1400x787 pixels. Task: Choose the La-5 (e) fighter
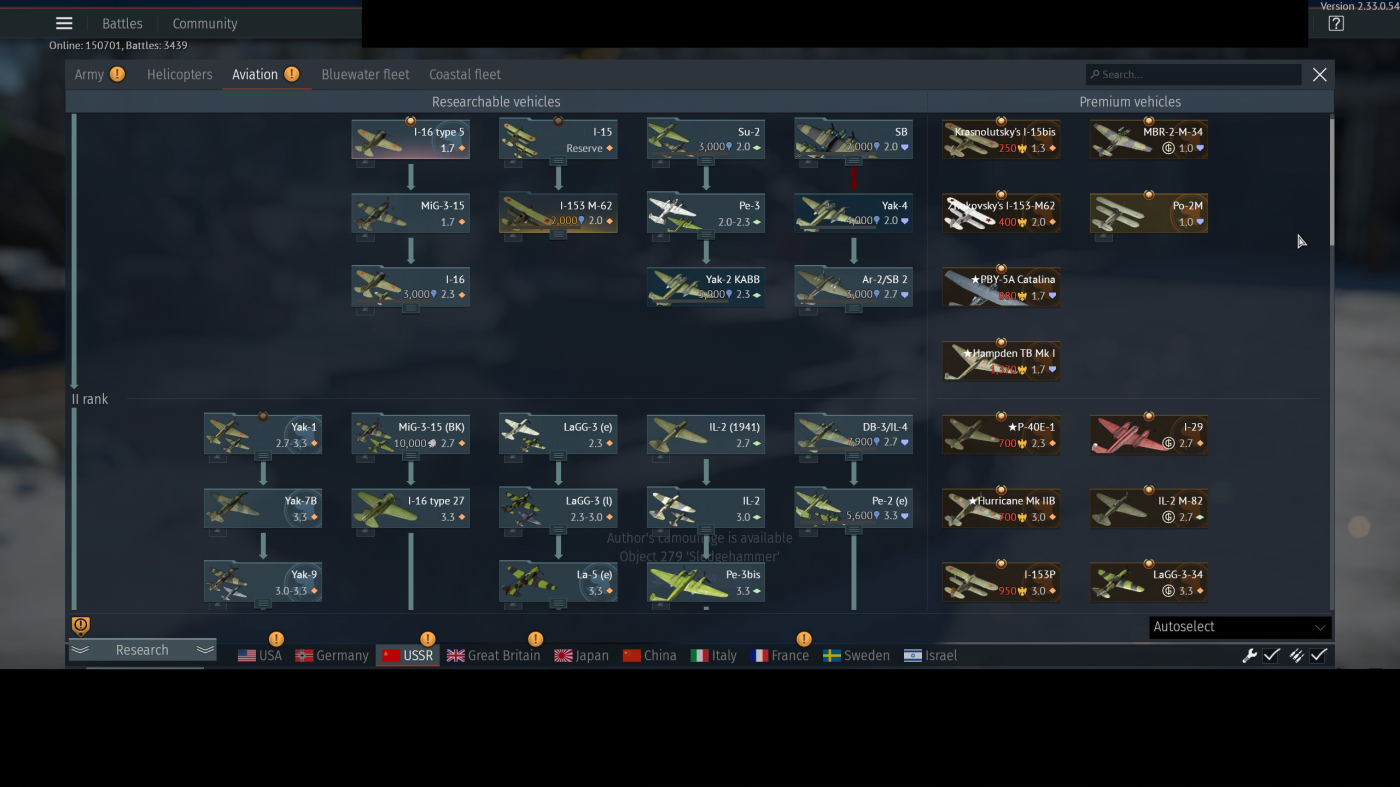(x=558, y=583)
